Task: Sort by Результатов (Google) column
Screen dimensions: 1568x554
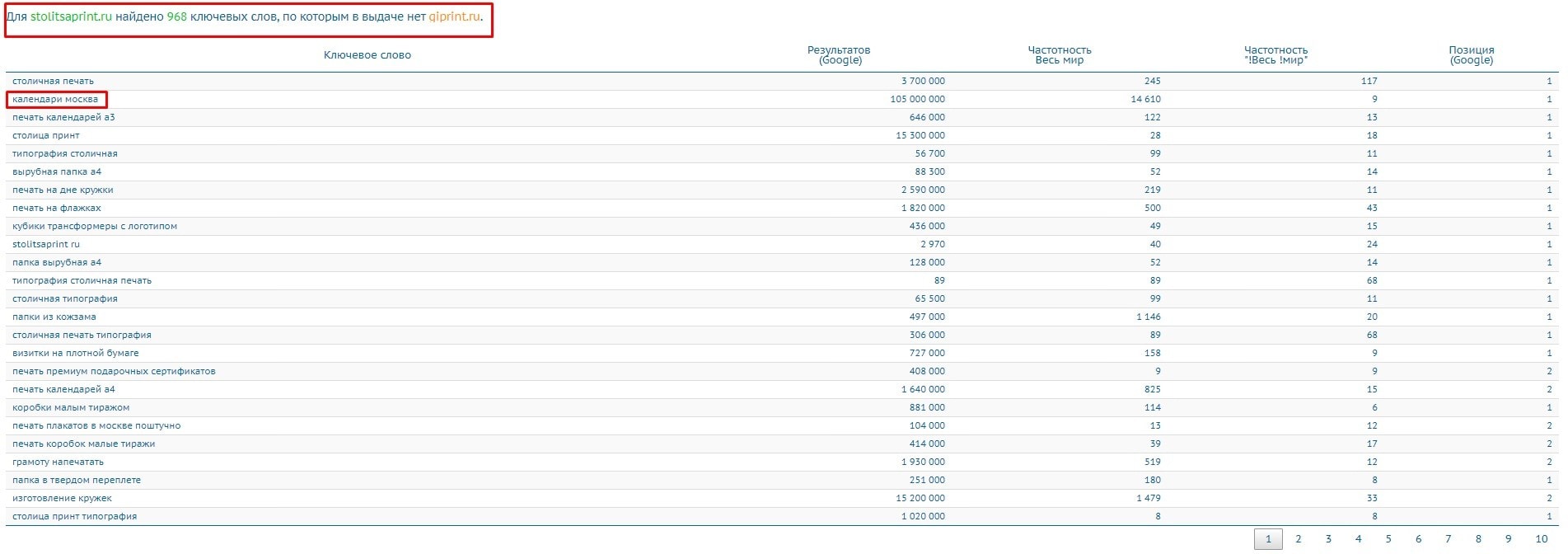Action: 839,55
